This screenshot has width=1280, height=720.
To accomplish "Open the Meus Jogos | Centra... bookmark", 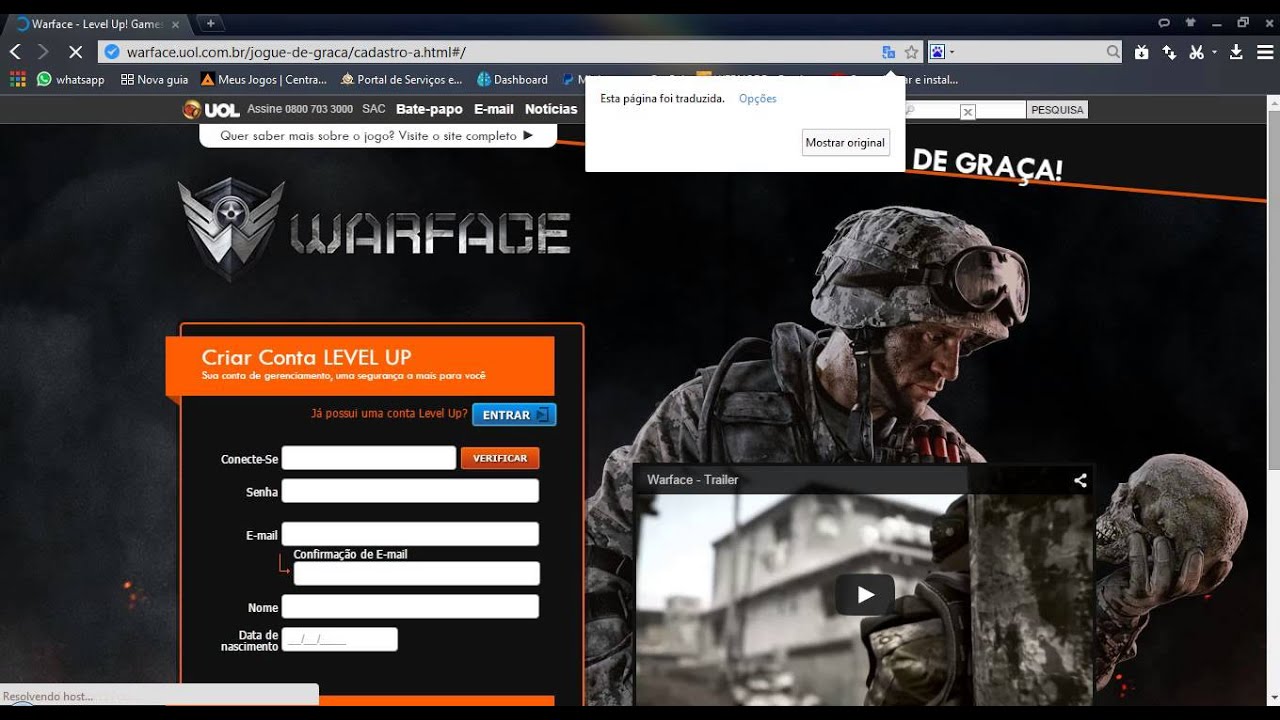I will [x=264, y=79].
